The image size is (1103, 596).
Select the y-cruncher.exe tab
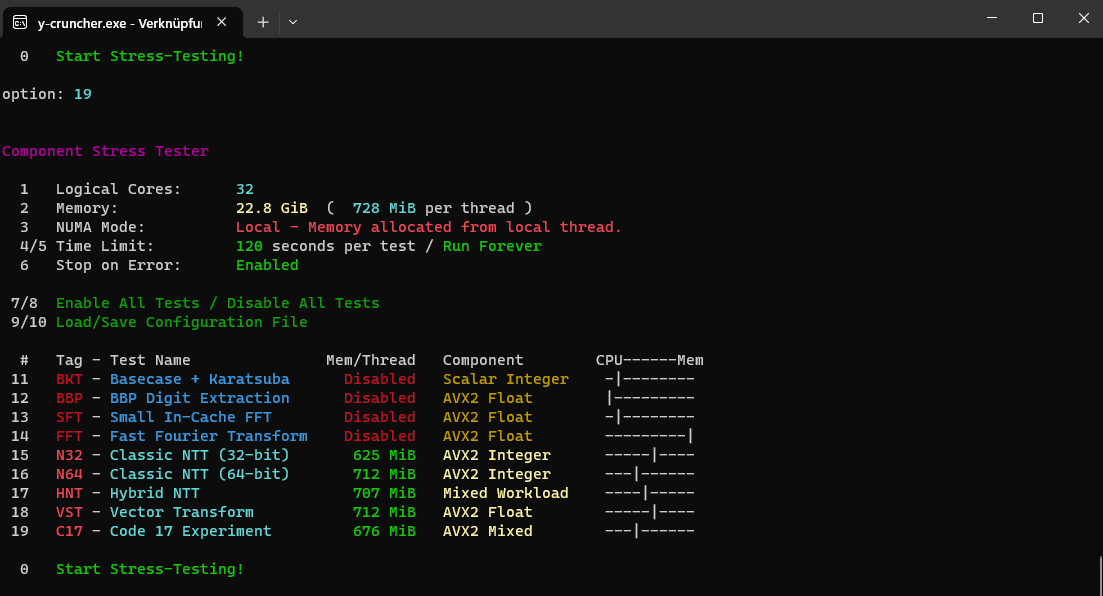(123, 23)
